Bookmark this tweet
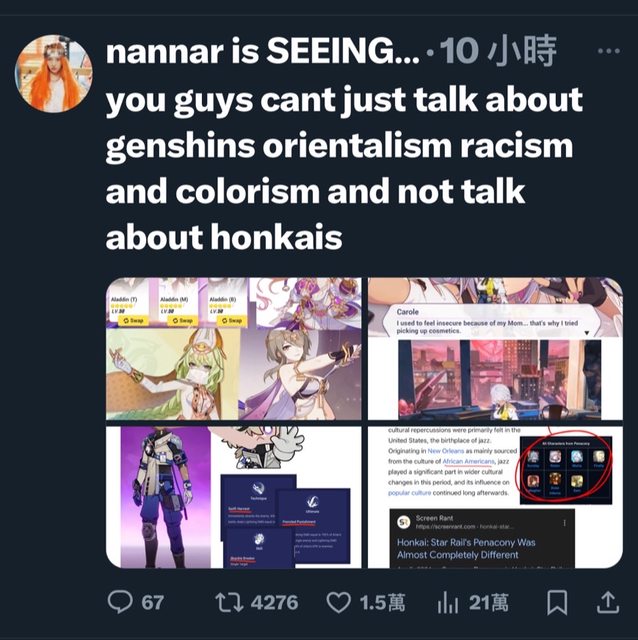 557,603
